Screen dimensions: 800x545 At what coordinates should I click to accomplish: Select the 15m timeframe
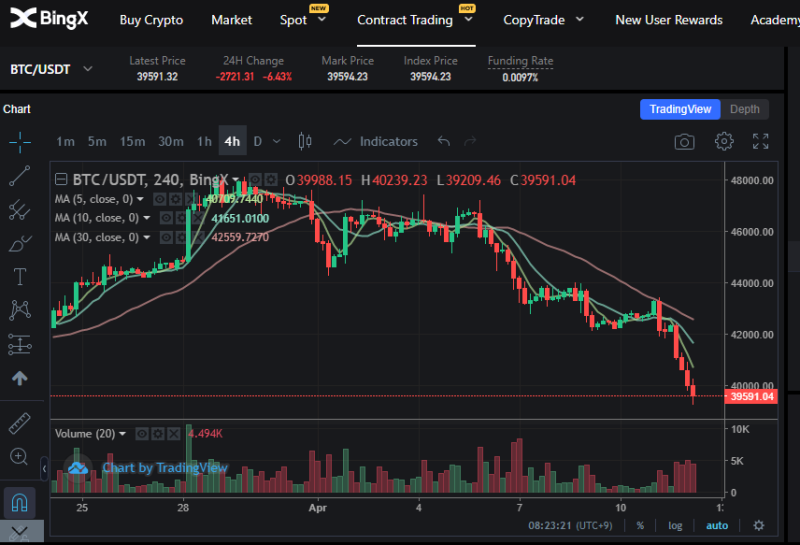(x=132, y=141)
